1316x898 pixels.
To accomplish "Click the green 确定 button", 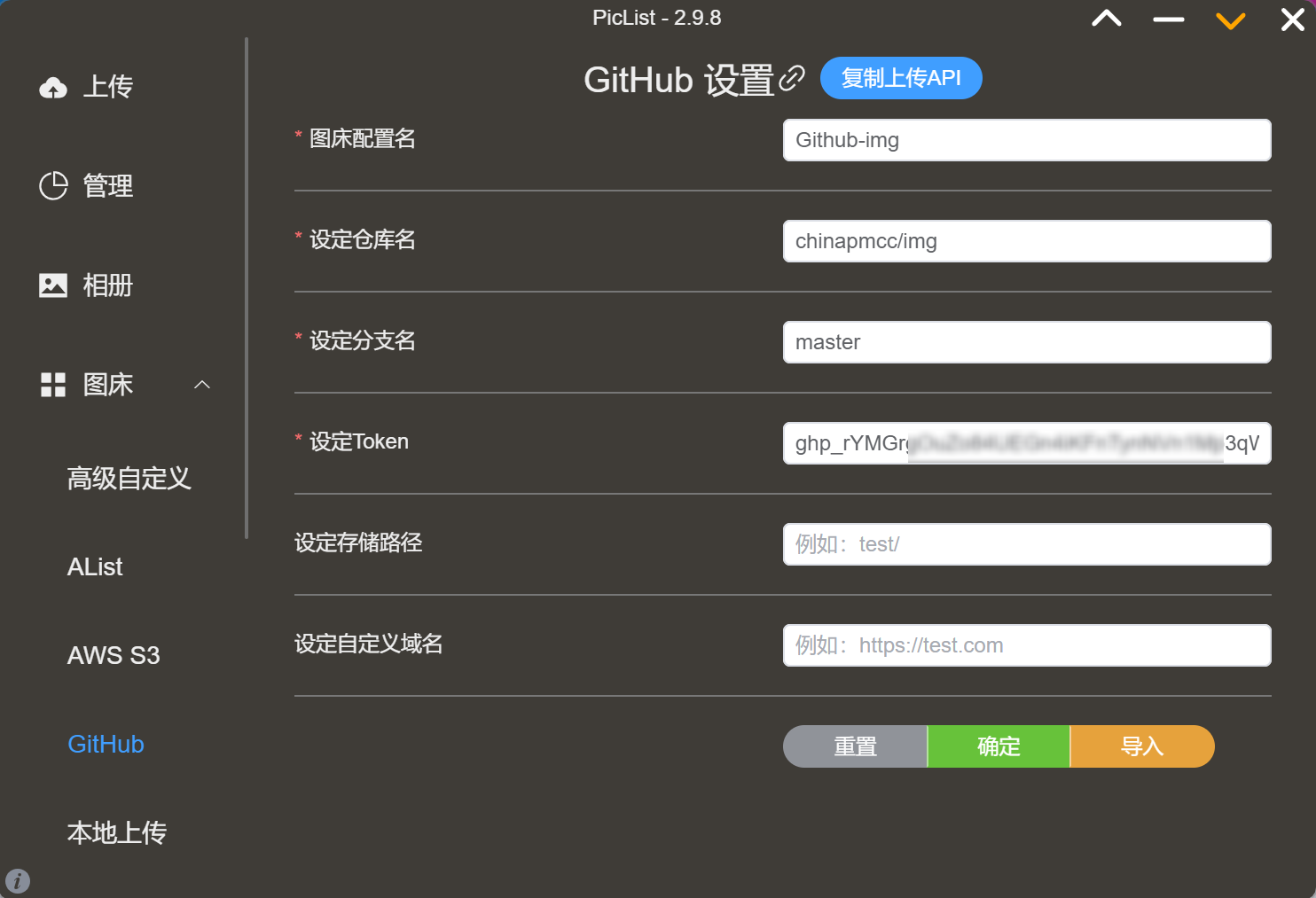I will coord(999,746).
